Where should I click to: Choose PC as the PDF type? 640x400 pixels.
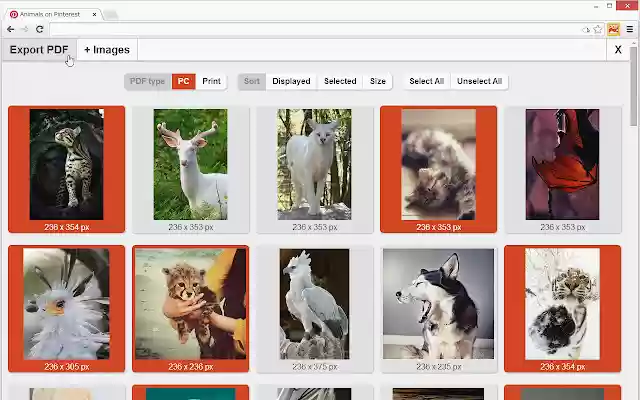tap(183, 81)
